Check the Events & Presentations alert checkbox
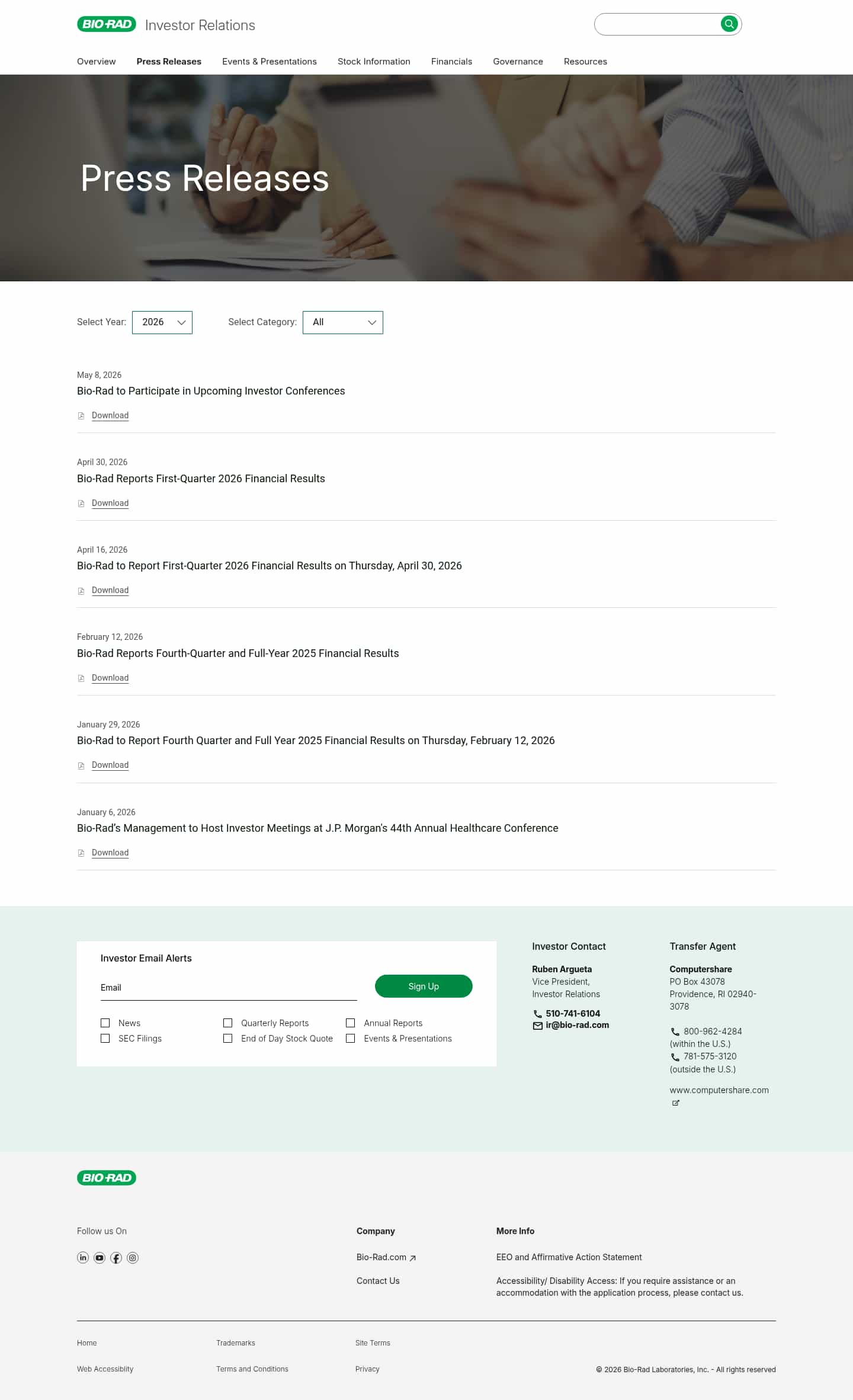This screenshot has width=853, height=1400. [351, 1039]
